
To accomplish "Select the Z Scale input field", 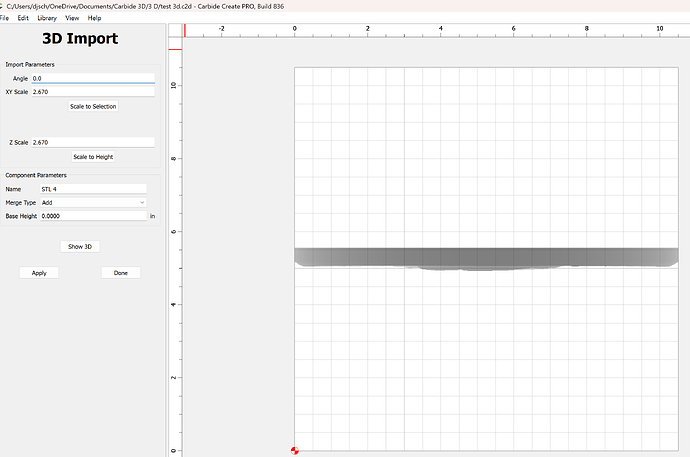I will (93, 143).
